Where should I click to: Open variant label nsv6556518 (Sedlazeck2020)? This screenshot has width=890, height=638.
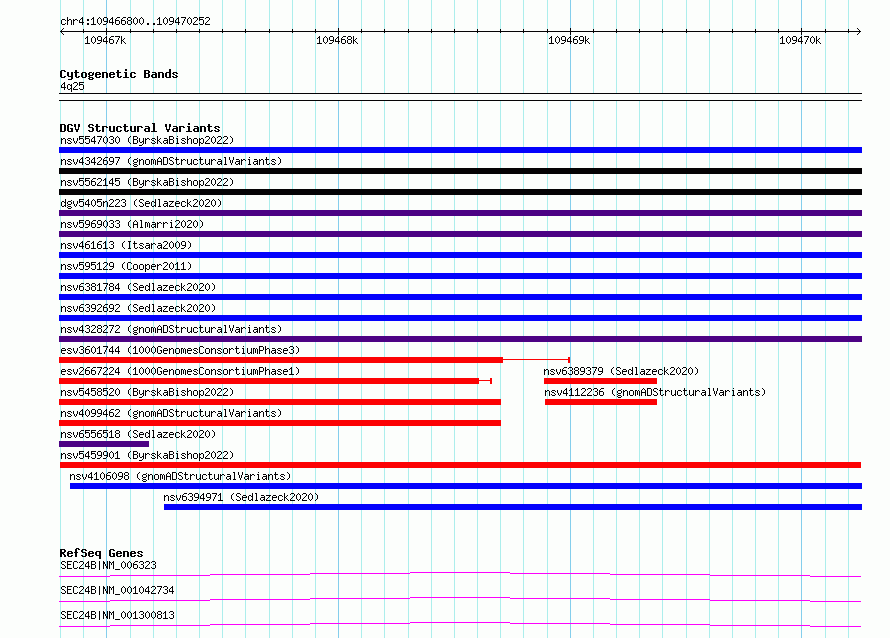[138, 434]
